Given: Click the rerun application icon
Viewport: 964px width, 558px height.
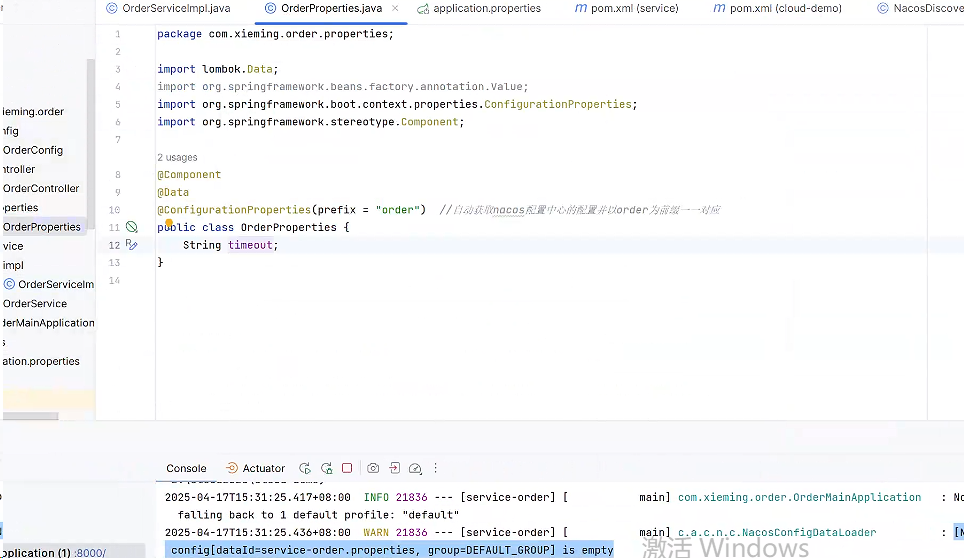Looking at the screenshot, I should (x=305, y=468).
